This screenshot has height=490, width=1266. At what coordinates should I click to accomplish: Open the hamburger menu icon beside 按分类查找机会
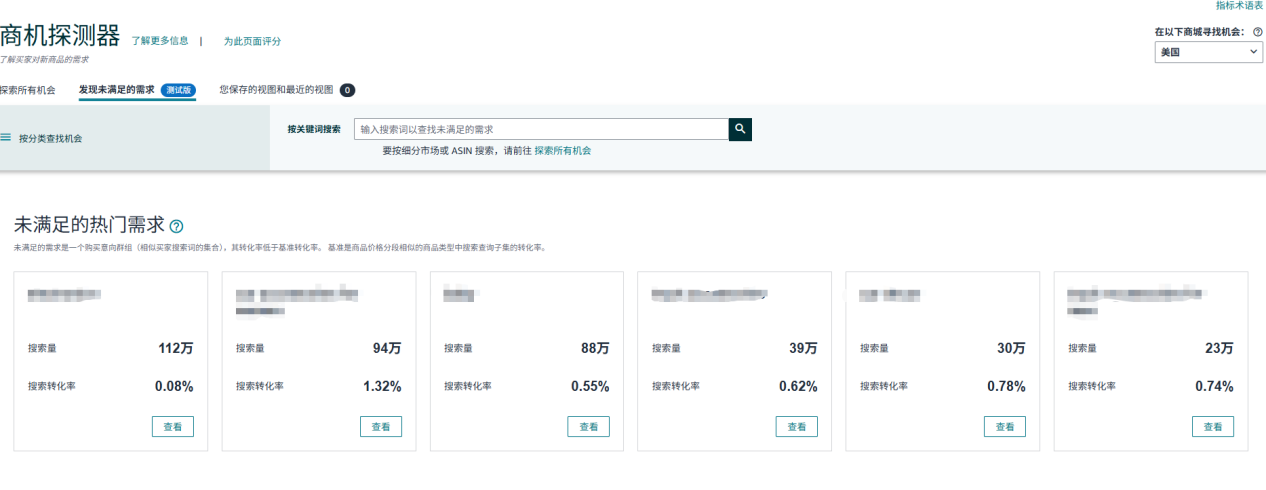tap(5, 138)
